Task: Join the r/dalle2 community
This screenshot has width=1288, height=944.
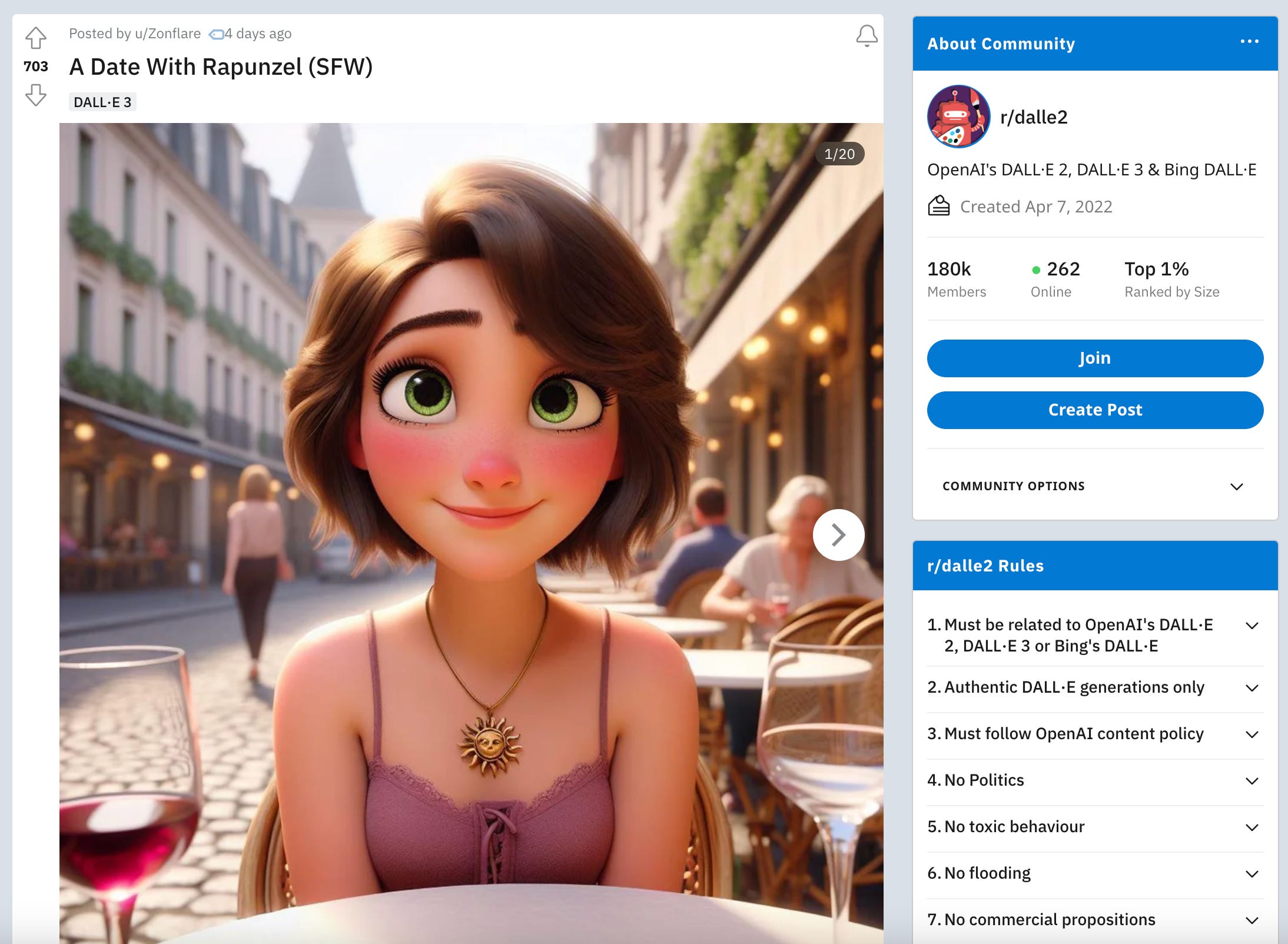Action: click(1094, 358)
